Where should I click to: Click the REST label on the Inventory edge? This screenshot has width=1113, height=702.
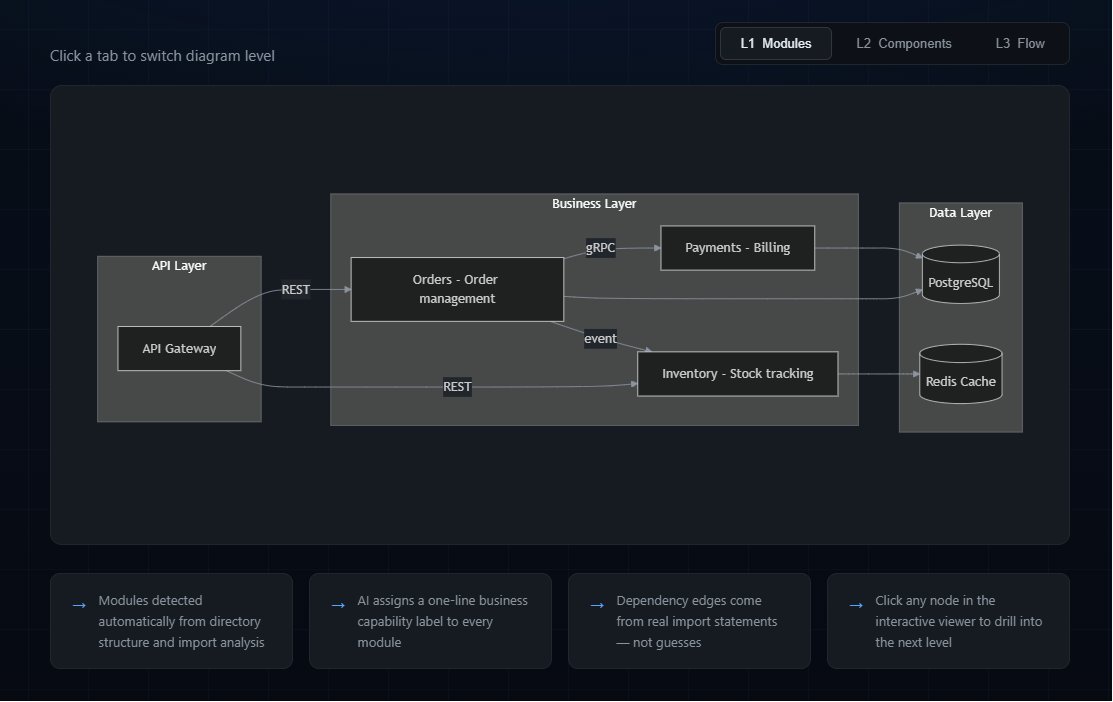click(457, 387)
